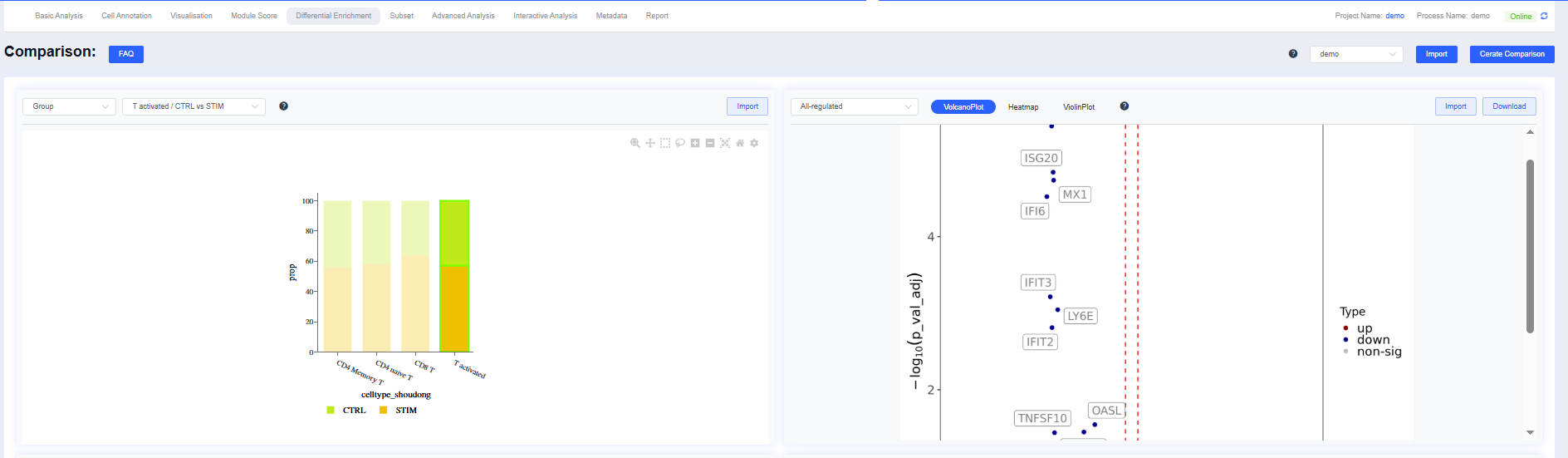Click the Zoom Out minus icon
The width and height of the screenshot is (1568, 458).
click(x=710, y=143)
